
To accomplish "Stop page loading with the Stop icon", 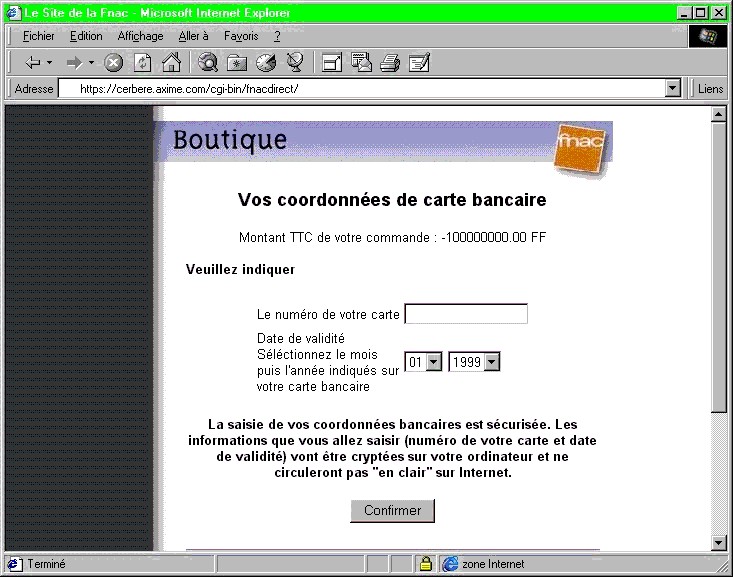I will tap(113, 63).
